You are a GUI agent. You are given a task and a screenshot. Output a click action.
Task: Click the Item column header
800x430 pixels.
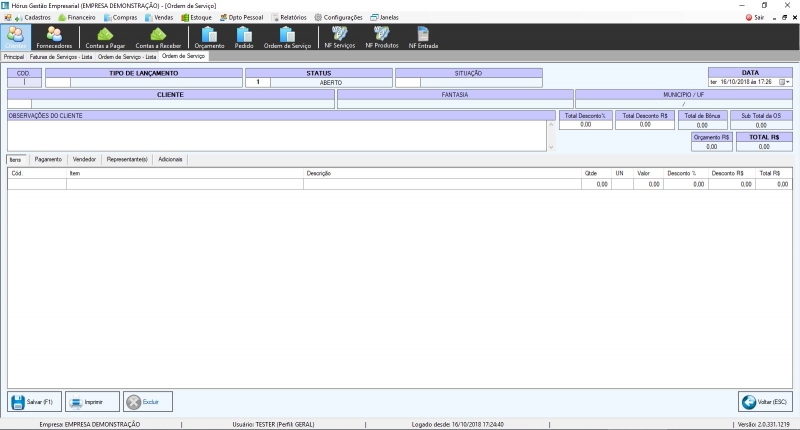[185, 173]
